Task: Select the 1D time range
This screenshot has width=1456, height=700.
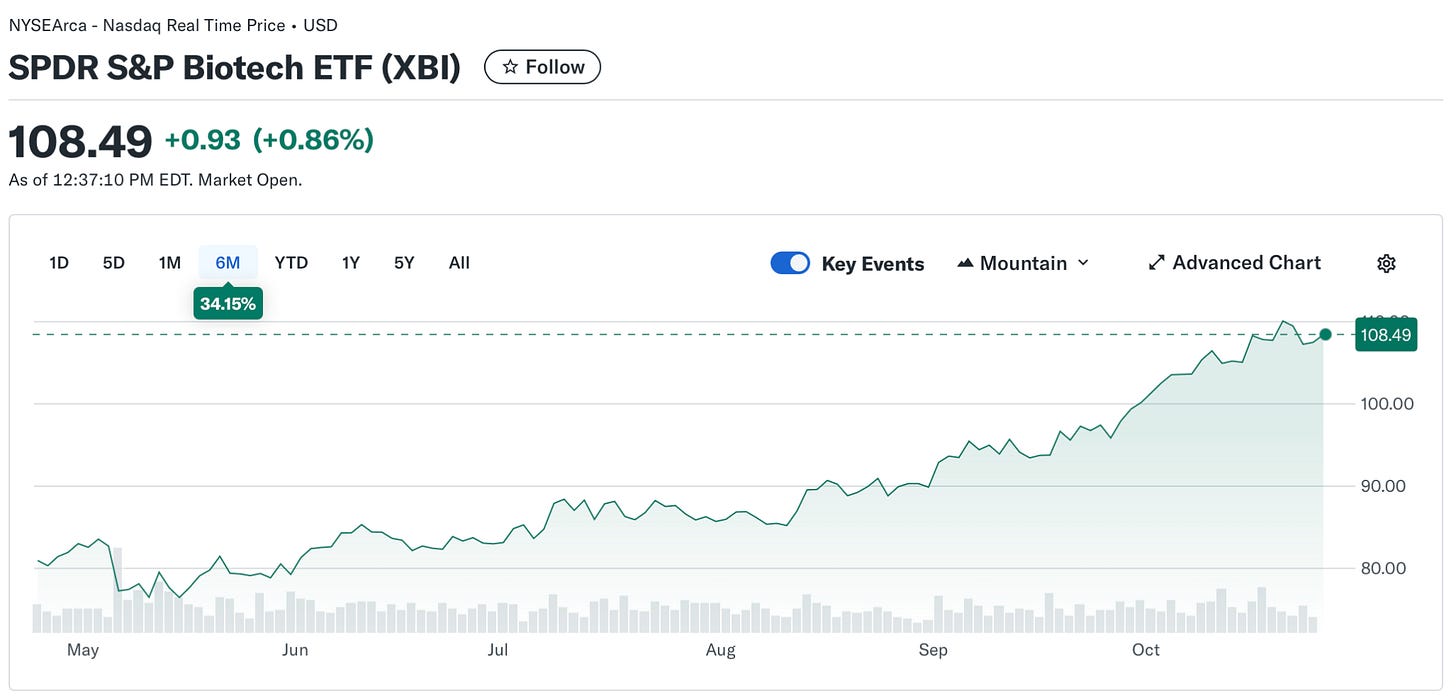Action: pos(59,263)
